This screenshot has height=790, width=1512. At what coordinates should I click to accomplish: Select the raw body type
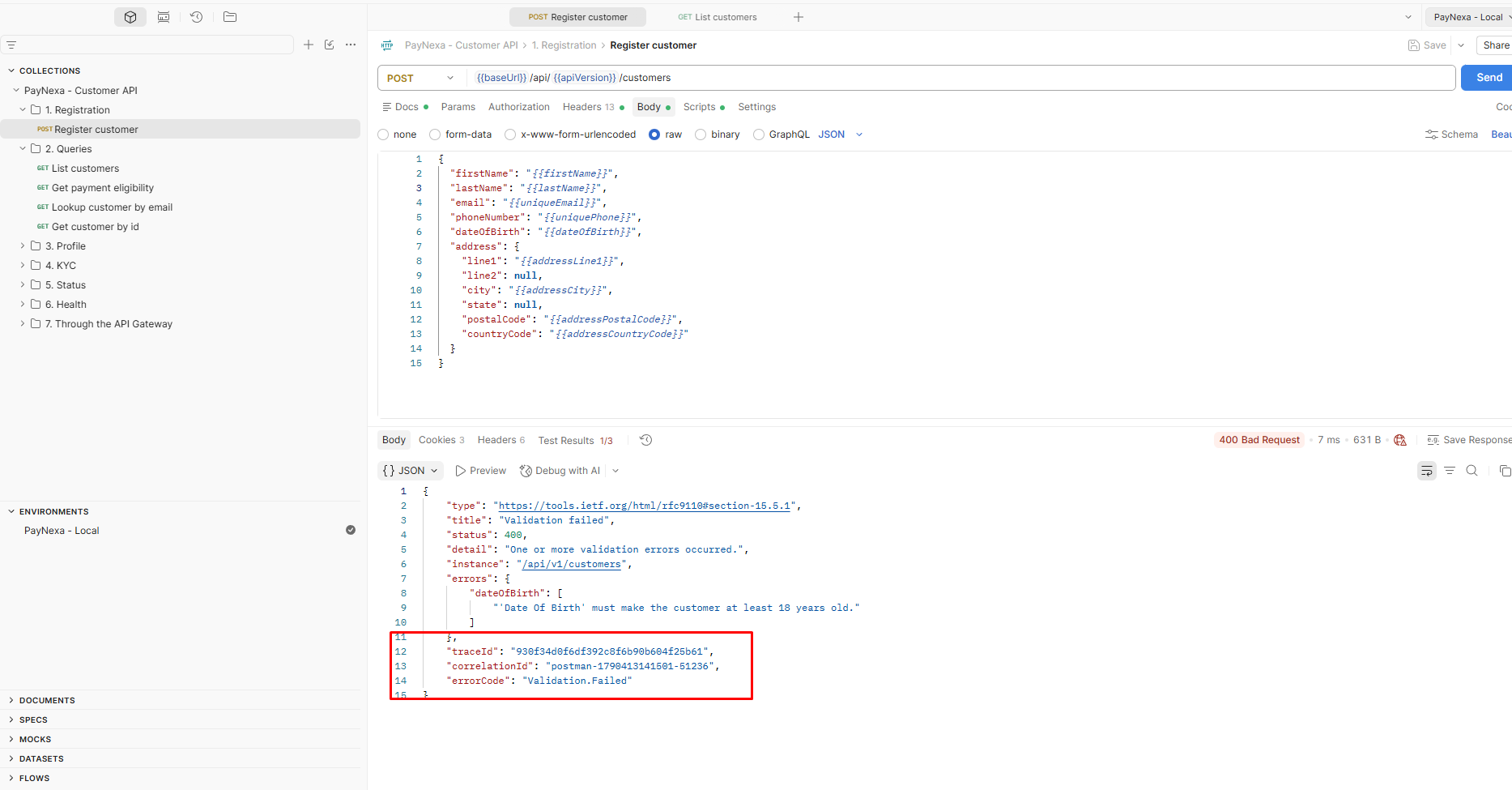click(654, 135)
